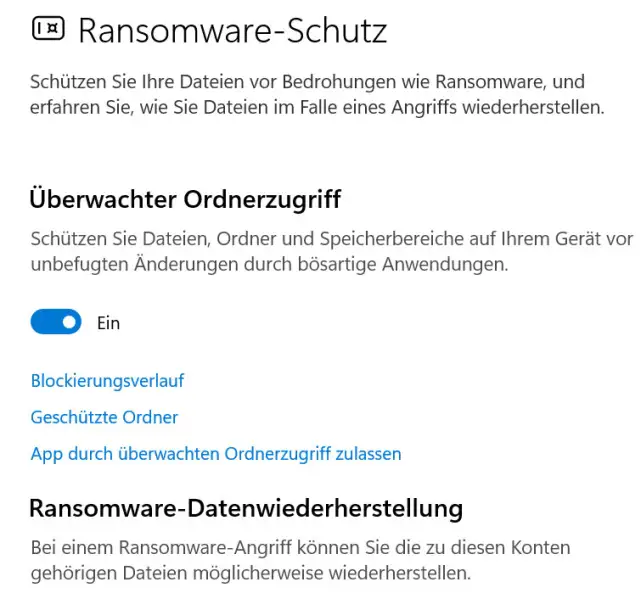Image resolution: width=640 pixels, height=610 pixels.
Task: Click the line starting "unbefugten Änderungen durch"
Action: point(270,266)
